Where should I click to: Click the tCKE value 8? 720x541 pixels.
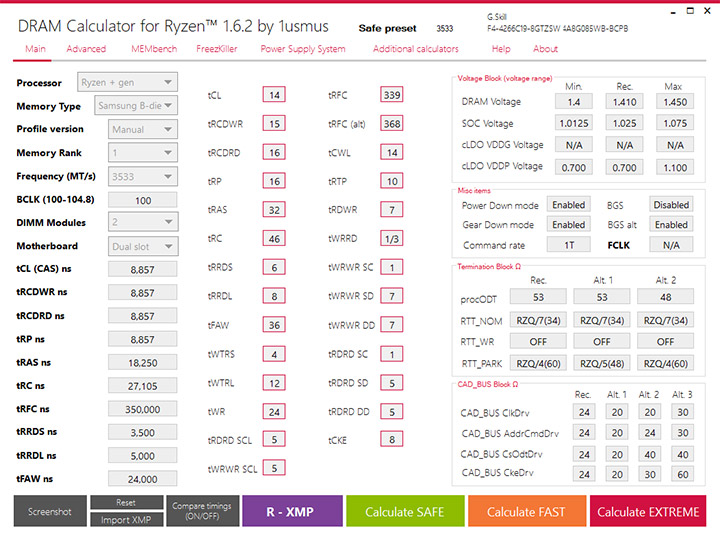tap(392, 440)
